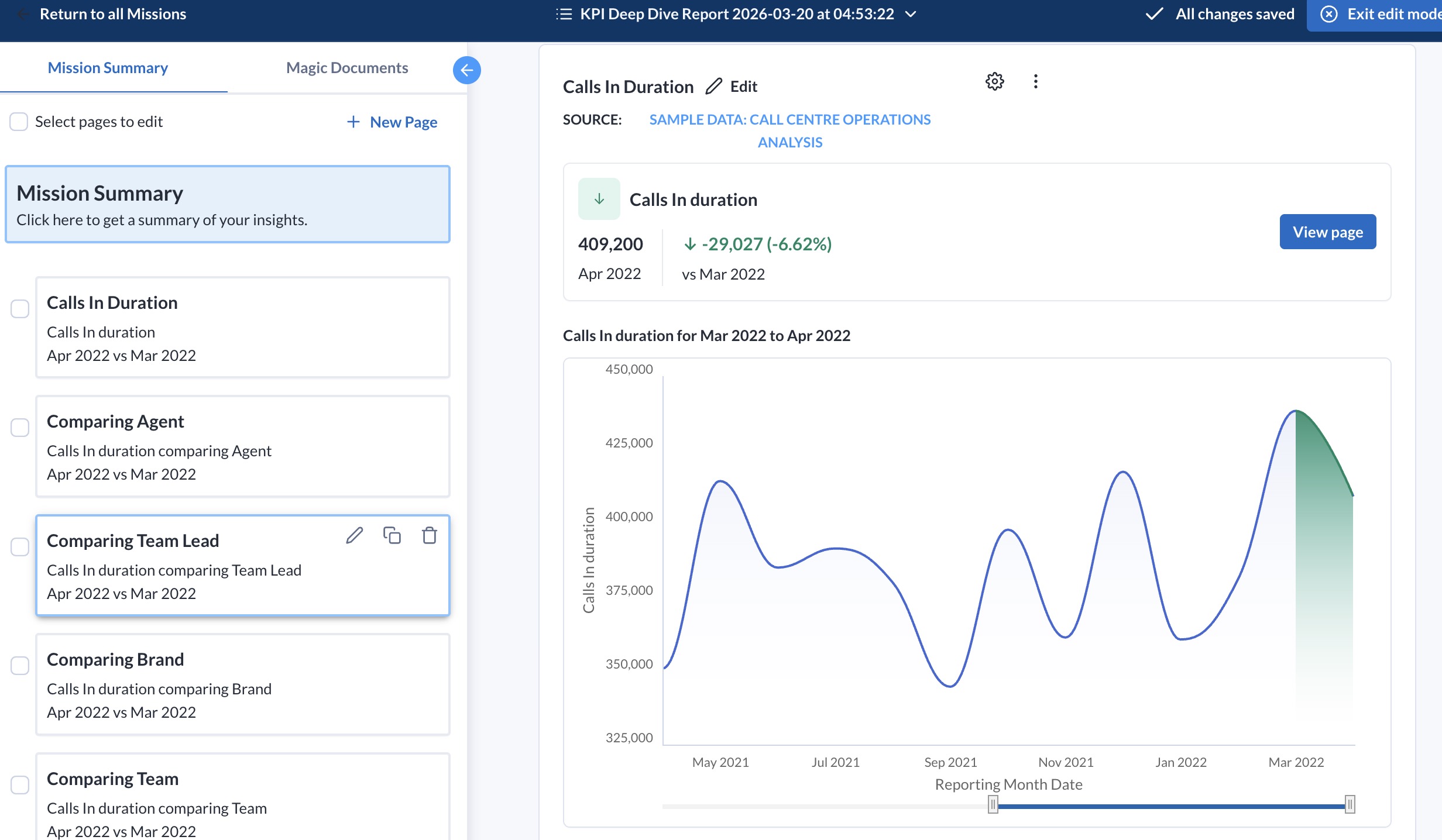Viewport: 1442px width, 840px height.
Task: Expand the report title dropdown chevron
Action: [911, 13]
